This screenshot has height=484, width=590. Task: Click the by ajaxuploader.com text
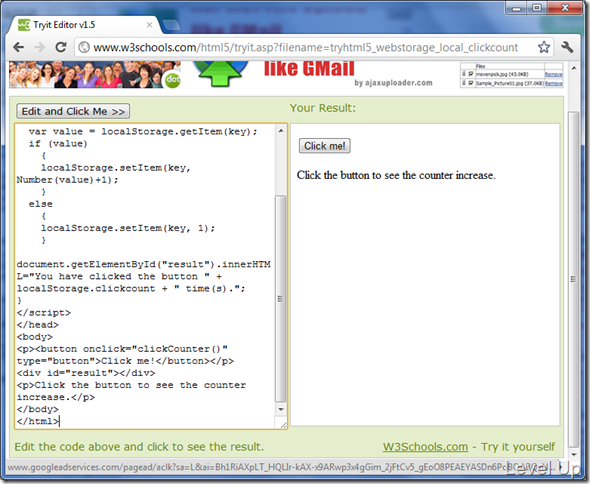tap(393, 83)
